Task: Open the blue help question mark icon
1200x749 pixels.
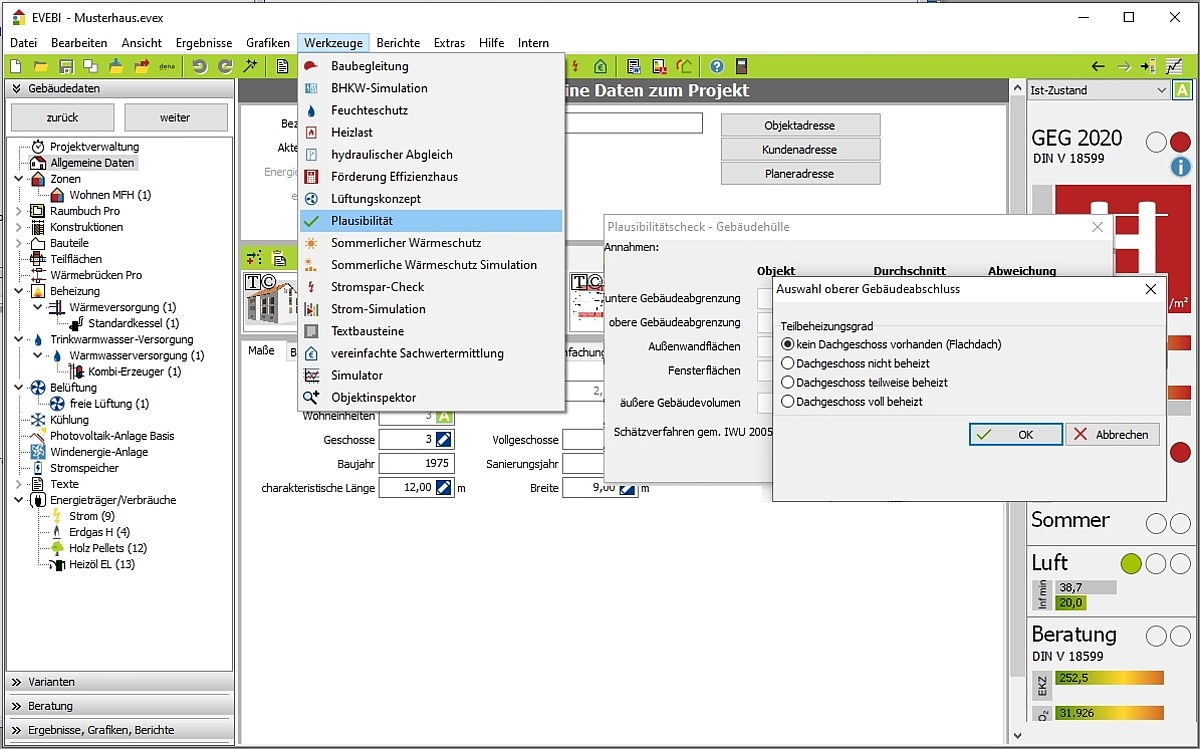Action: click(716, 66)
